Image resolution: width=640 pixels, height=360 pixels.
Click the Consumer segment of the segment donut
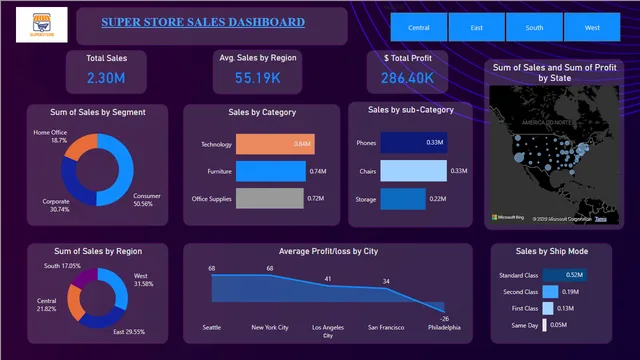(x=125, y=171)
